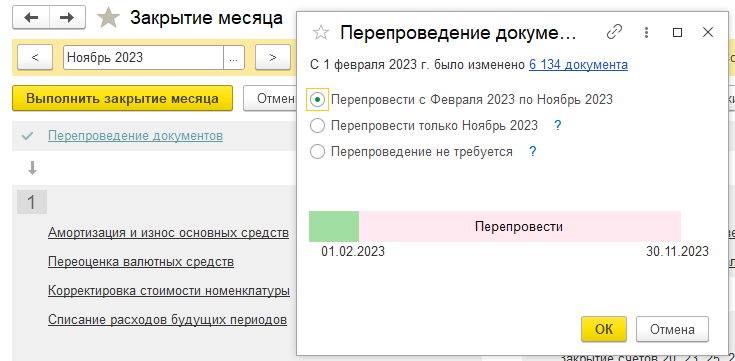Go to next month with > button
This screenshot has width=735, height=361.
pyautogui.click(x=273, y=58)
